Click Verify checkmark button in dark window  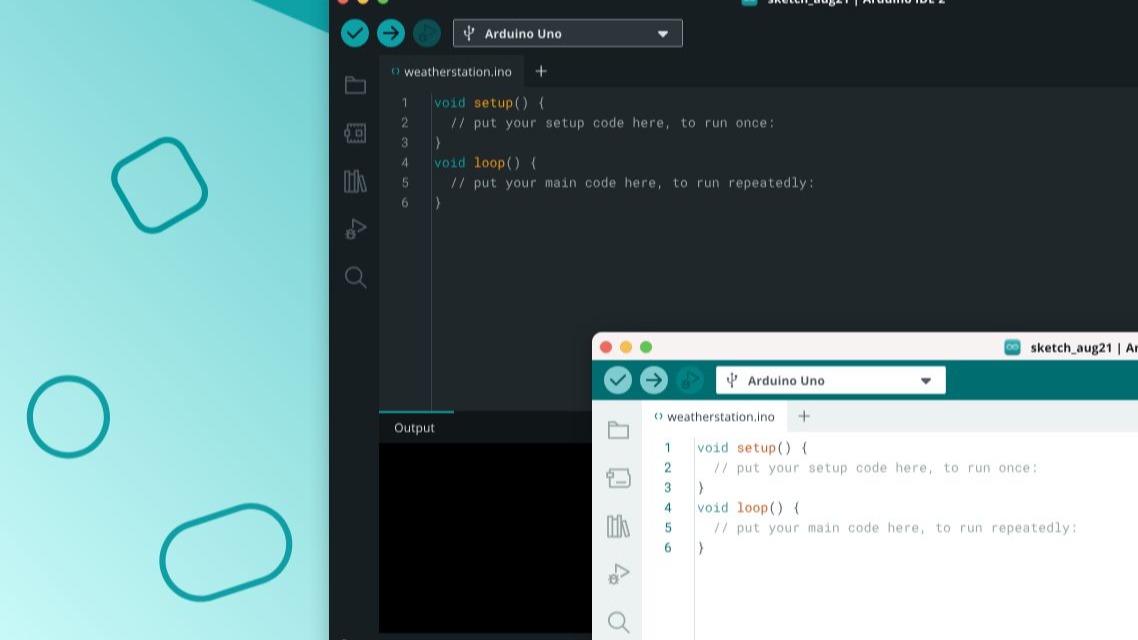pyautogui.click(x=355, y=33)
